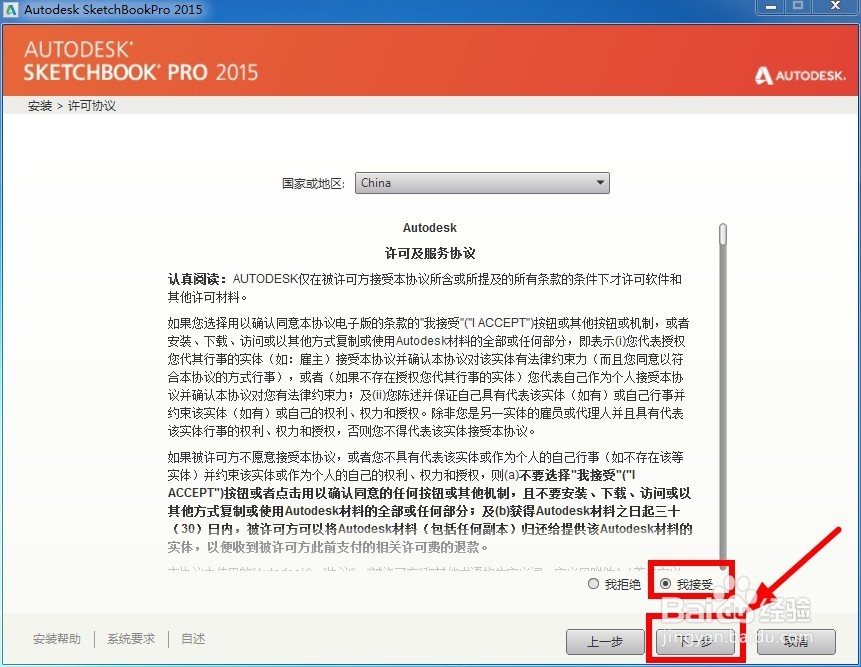The height and width of the screenshot is (667, 861).
Task: Click the maximize window button
Action: (798, 7)
